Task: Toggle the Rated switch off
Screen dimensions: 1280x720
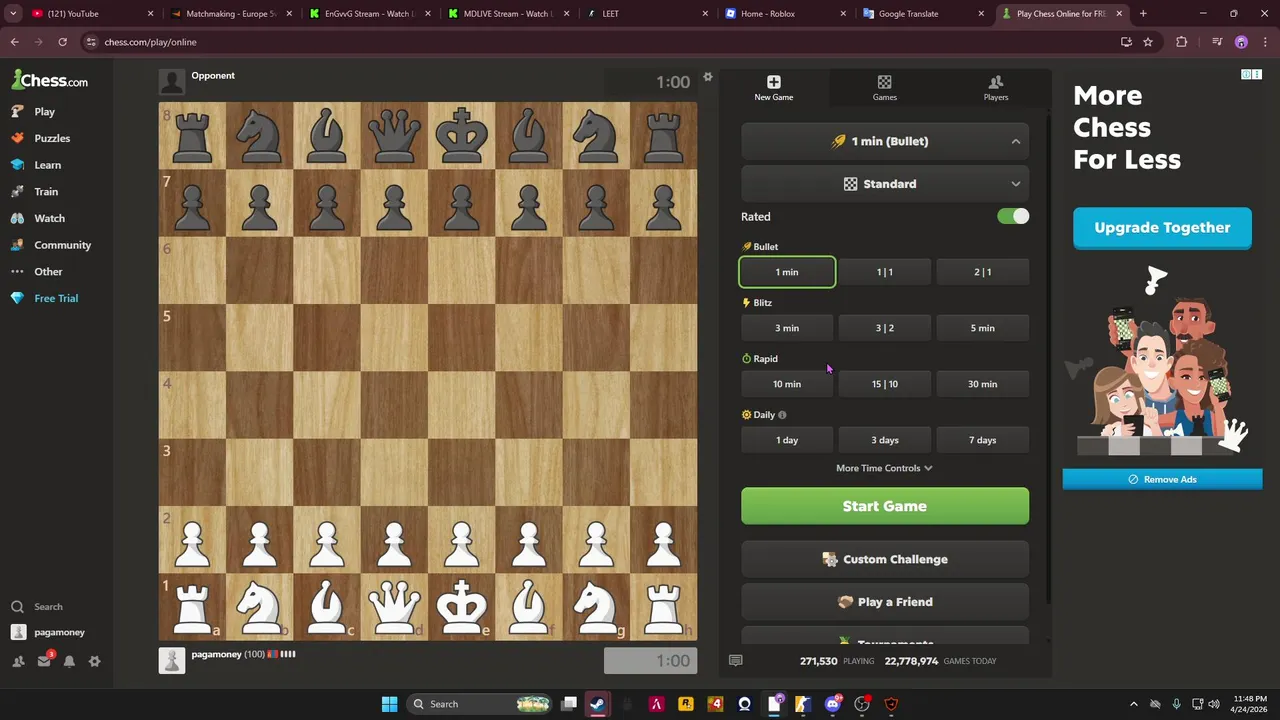Action: [1013, 216]
